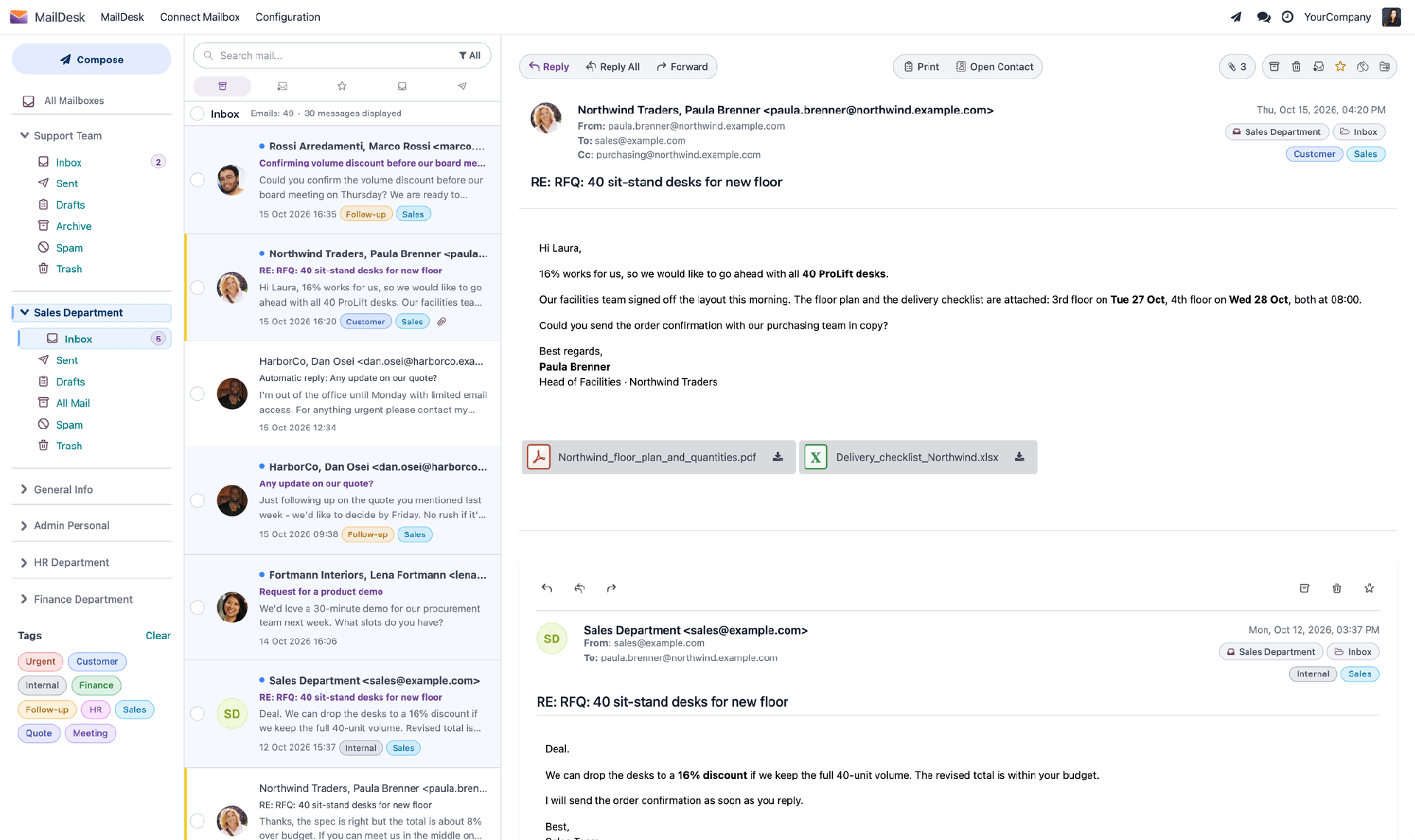Mark open email as unread envelope icon

tap(1318, 66)
